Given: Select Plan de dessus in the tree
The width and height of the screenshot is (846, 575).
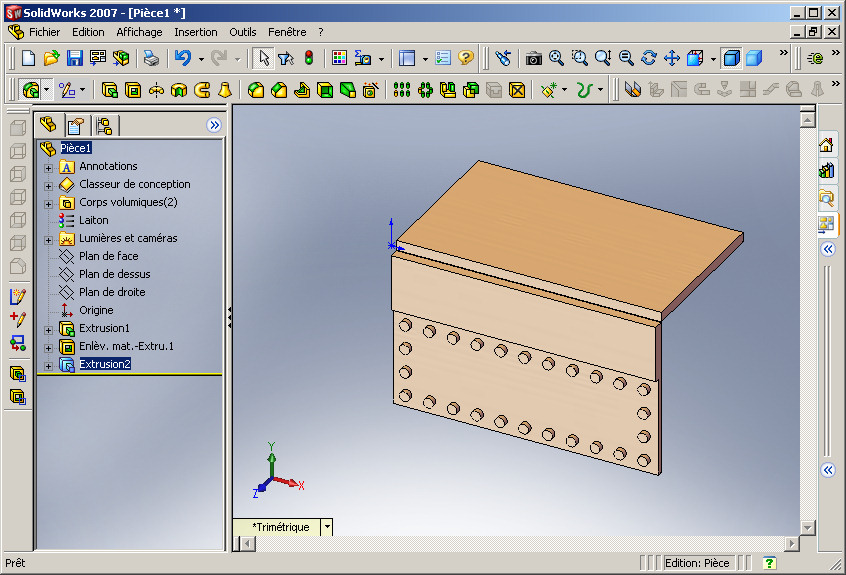Looking at the screenshot, I should pos(114,274).
